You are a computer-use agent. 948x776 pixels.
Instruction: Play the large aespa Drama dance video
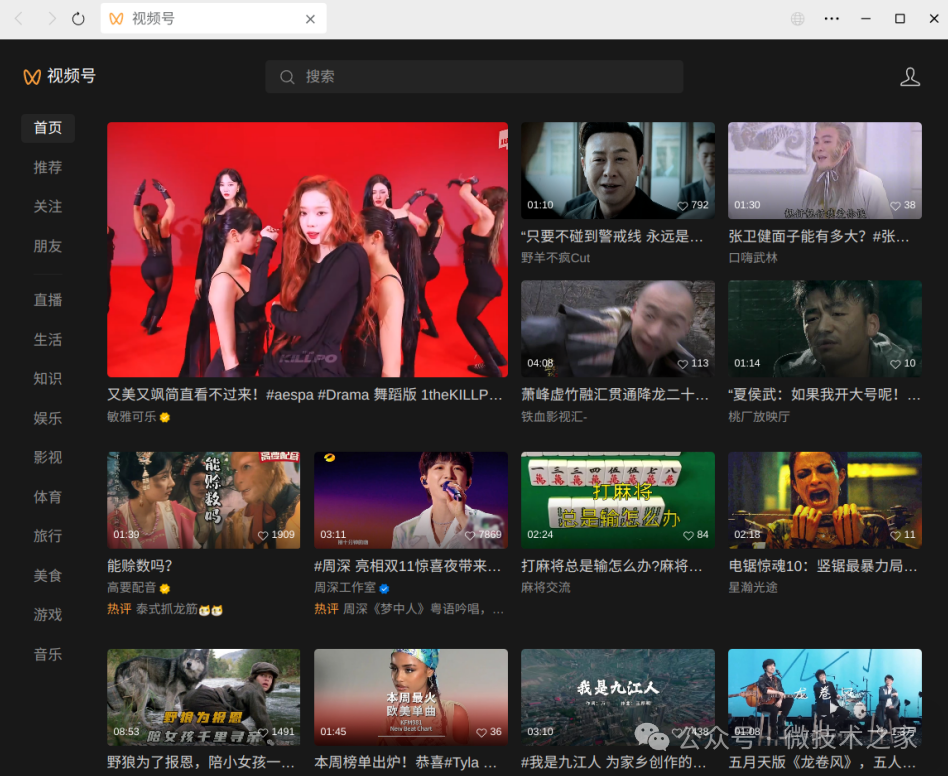307,250
